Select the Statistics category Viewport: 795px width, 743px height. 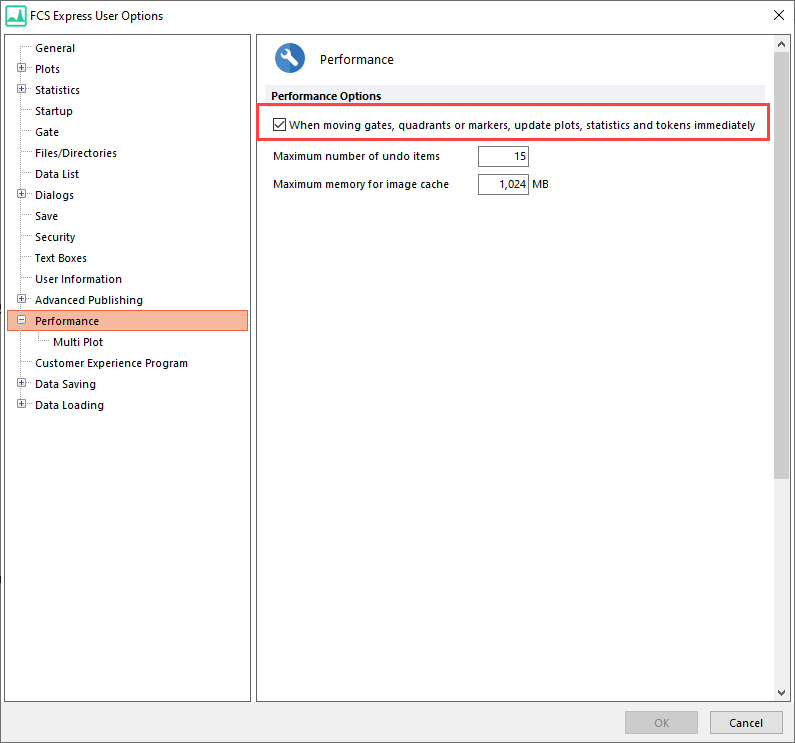point(57,90)
